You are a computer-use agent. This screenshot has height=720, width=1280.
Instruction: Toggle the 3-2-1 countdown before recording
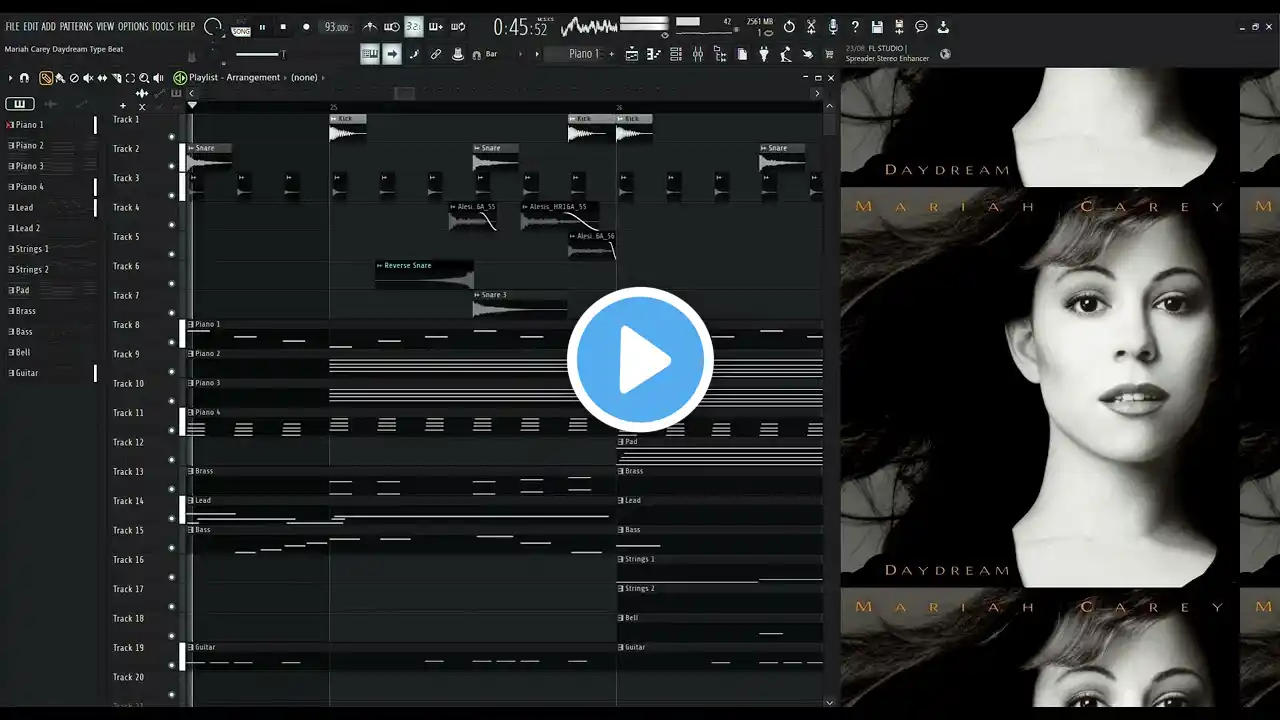(413, 27)
